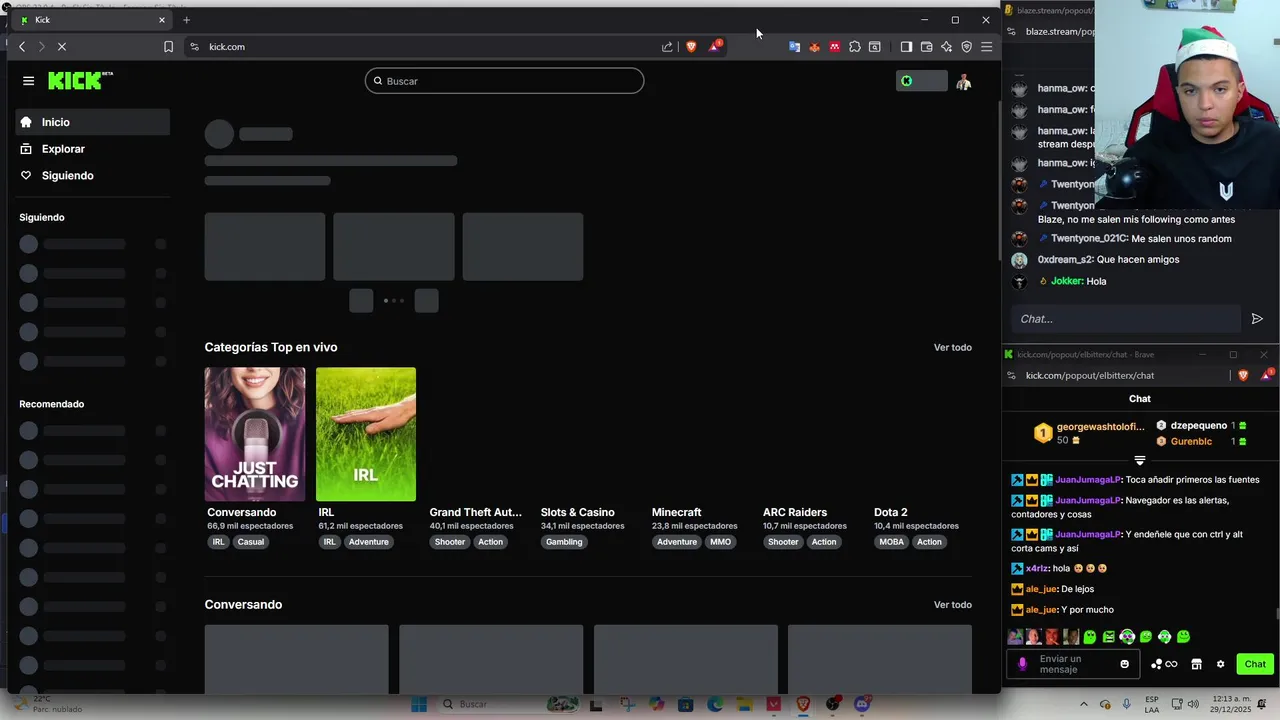
Task: Open the chat points infinity icon
Action: point(1165,664)
